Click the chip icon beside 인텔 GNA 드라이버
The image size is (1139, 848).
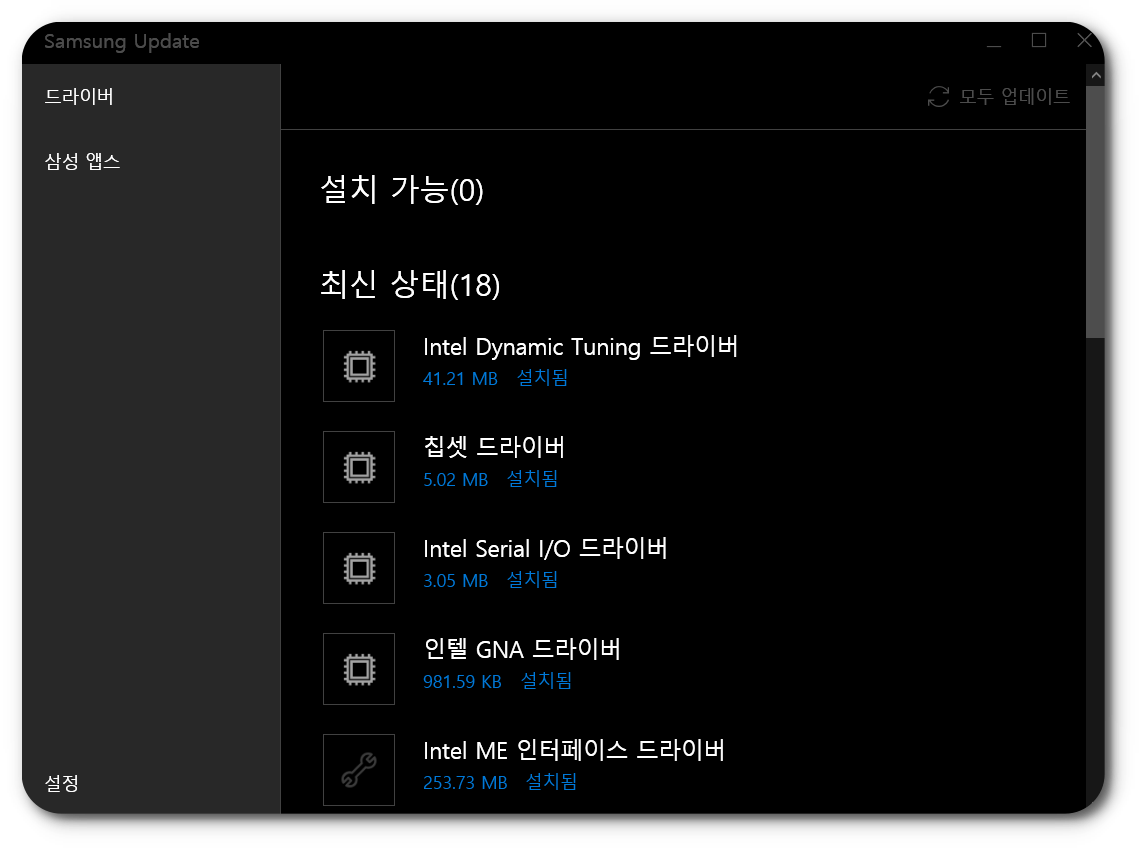coord(358,668)
